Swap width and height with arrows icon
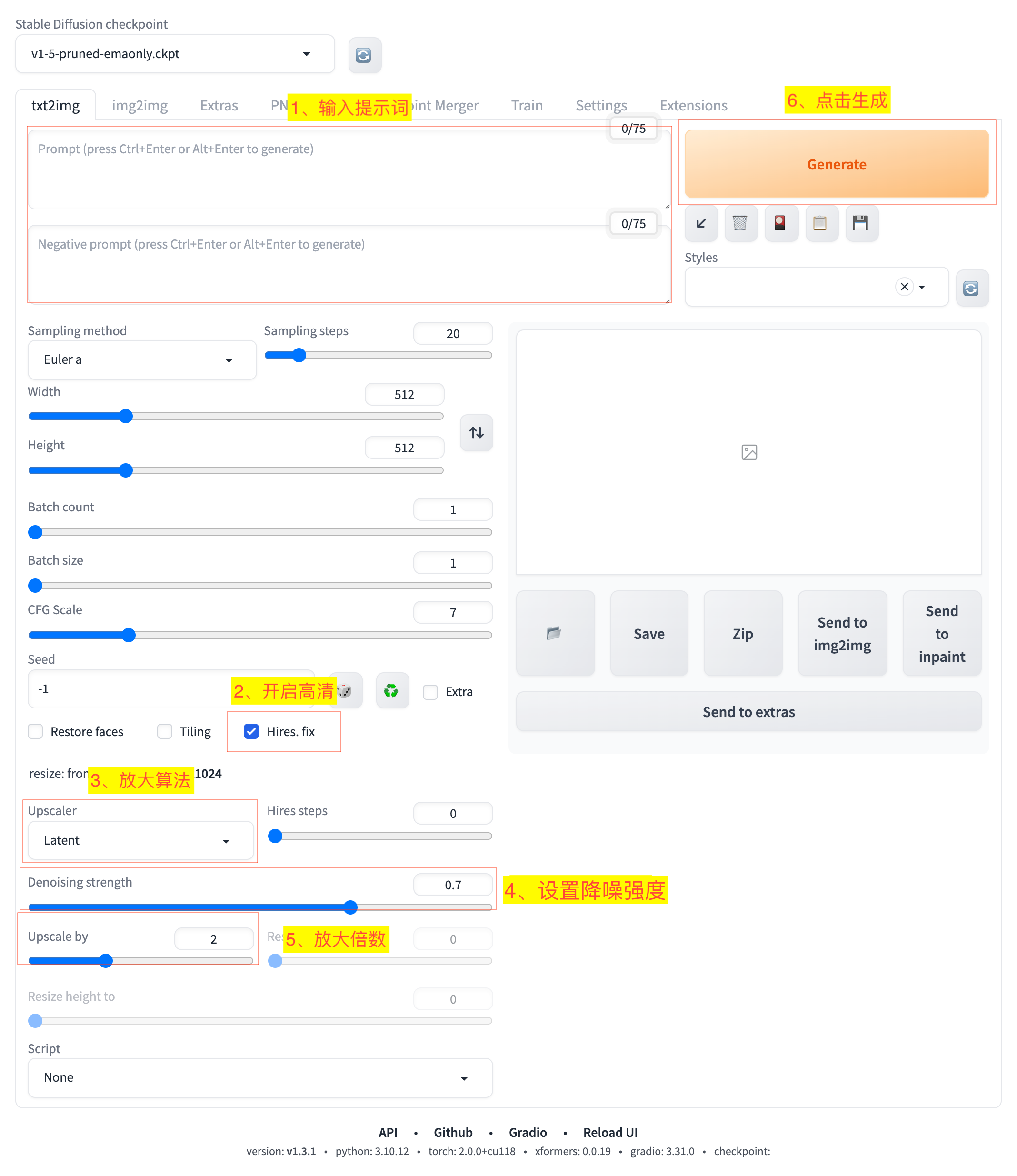This screenshot has width=1017, height=1176. (476, 432)
